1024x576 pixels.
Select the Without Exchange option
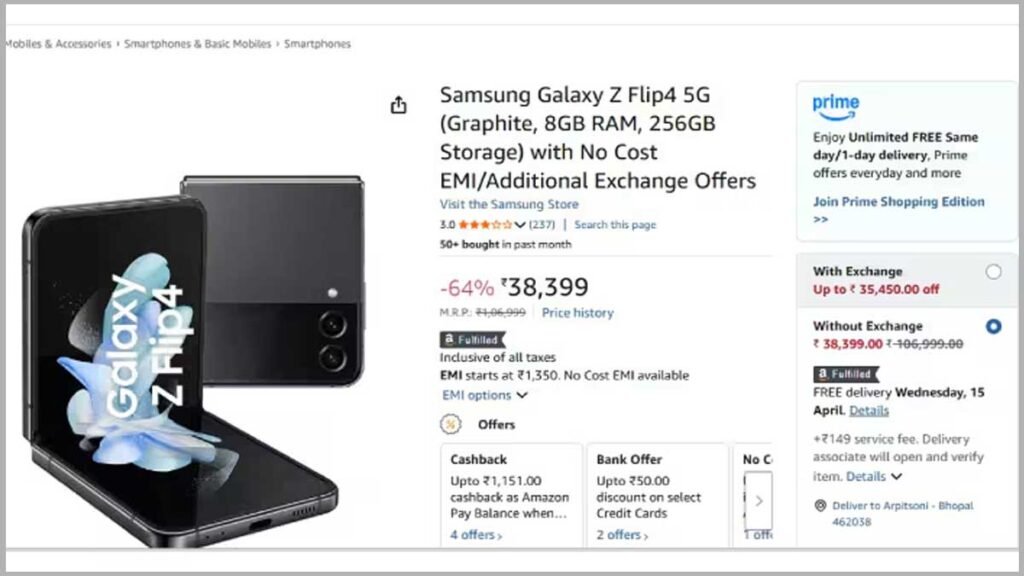click(992, 326)
